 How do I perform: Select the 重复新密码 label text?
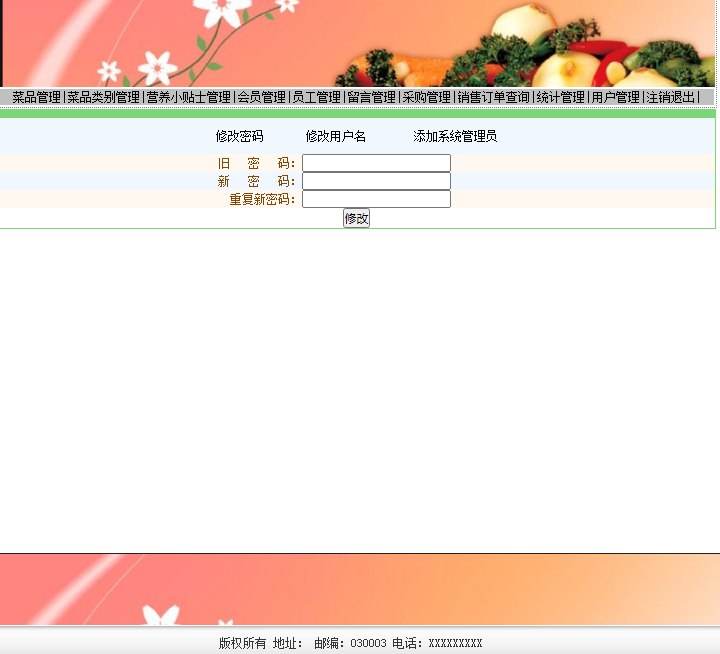click(x=262, y=199)
